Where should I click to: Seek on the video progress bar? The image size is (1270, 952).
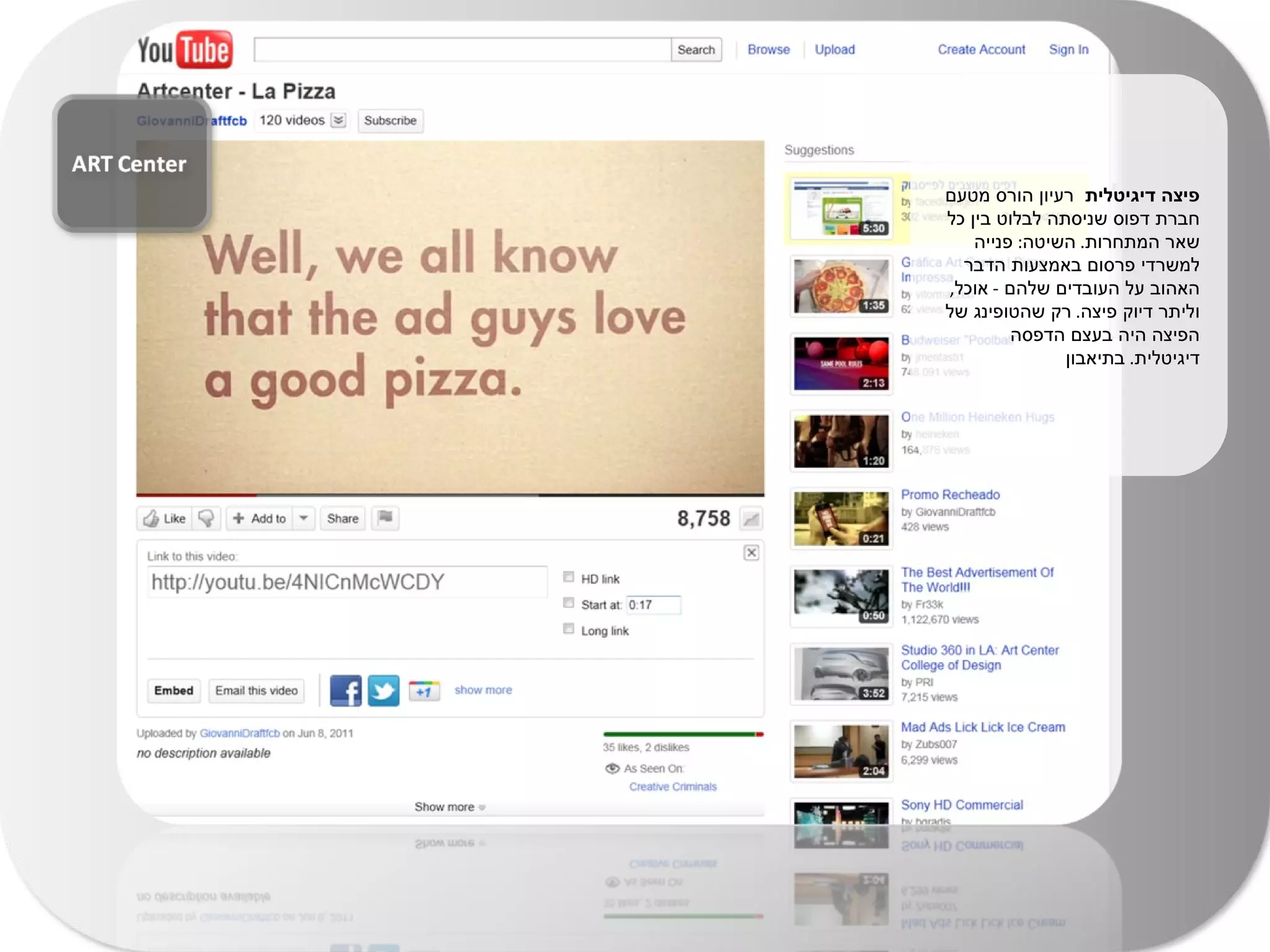[x=450, y=495]
